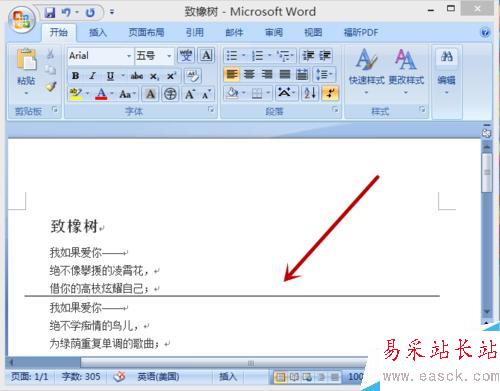Open the 福昕PDF ribbon tab
Viewport: 500px width, 391px height.
[x=361, y=33]
